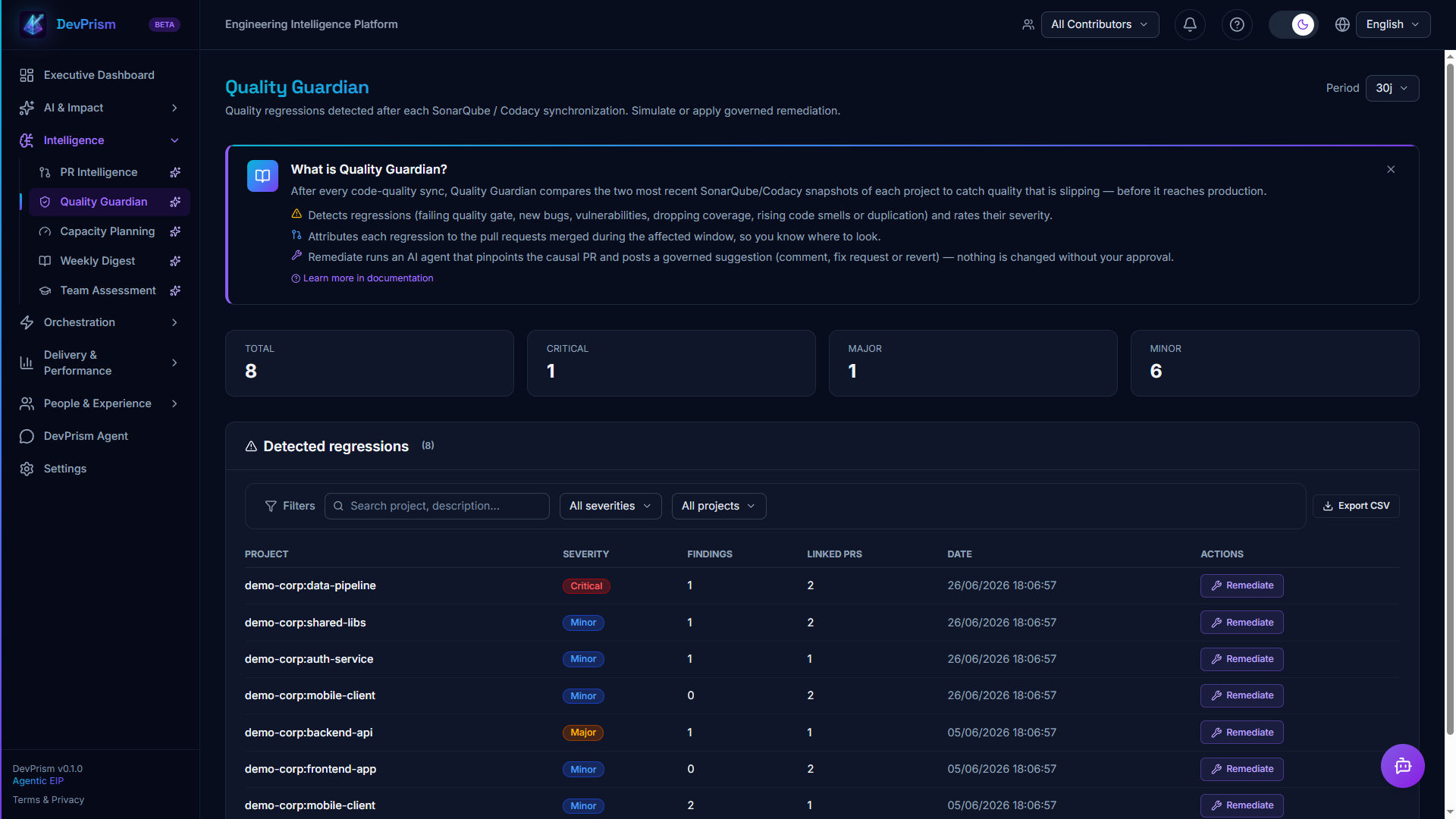The image size is (1456, 819).
Task: Expand the Orchestration menu chevron
Action: pyautogui.click(x=174, y=322)
